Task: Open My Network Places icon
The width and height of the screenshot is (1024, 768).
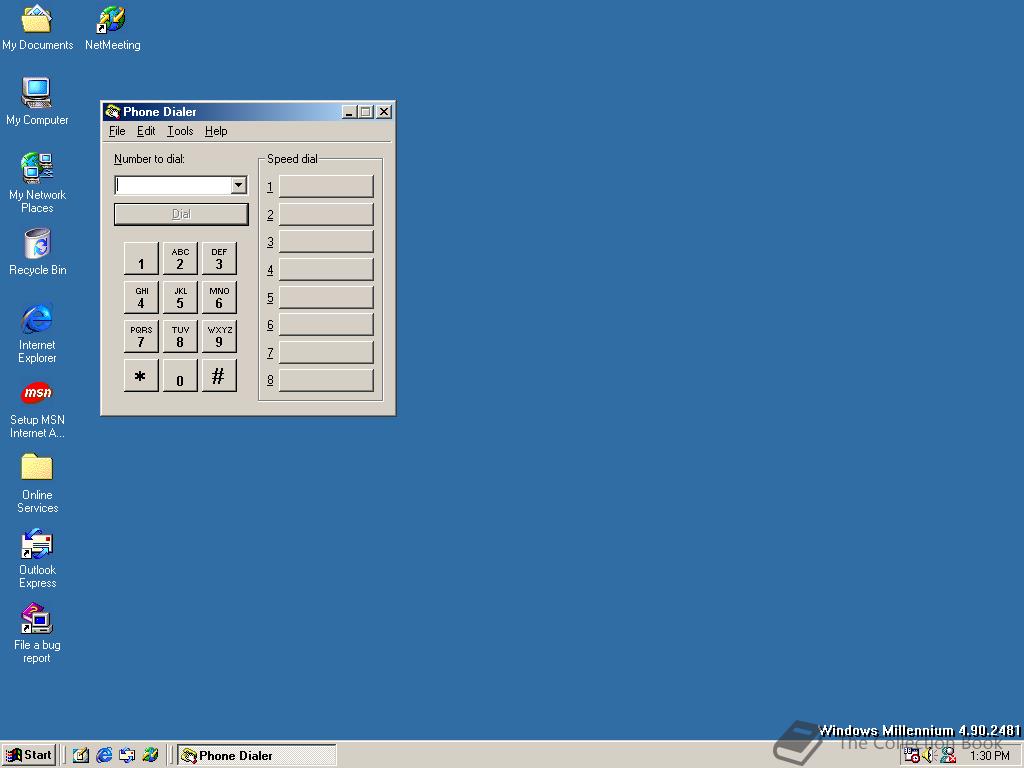Action: click(x=37, y=183)
